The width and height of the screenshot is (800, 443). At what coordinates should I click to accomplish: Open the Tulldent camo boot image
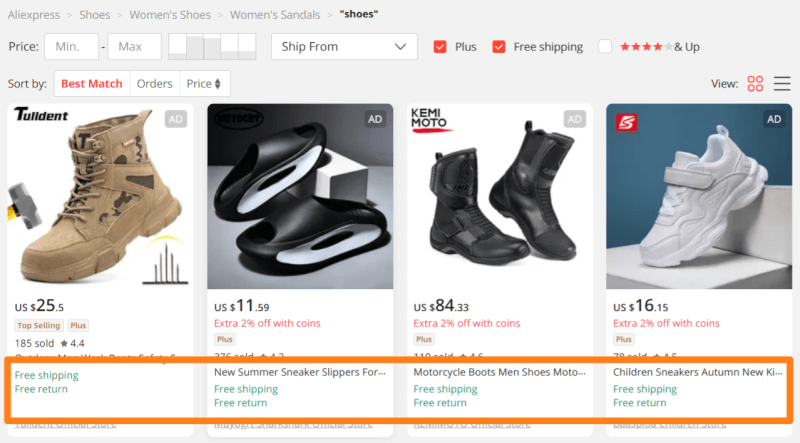(101, 196)
